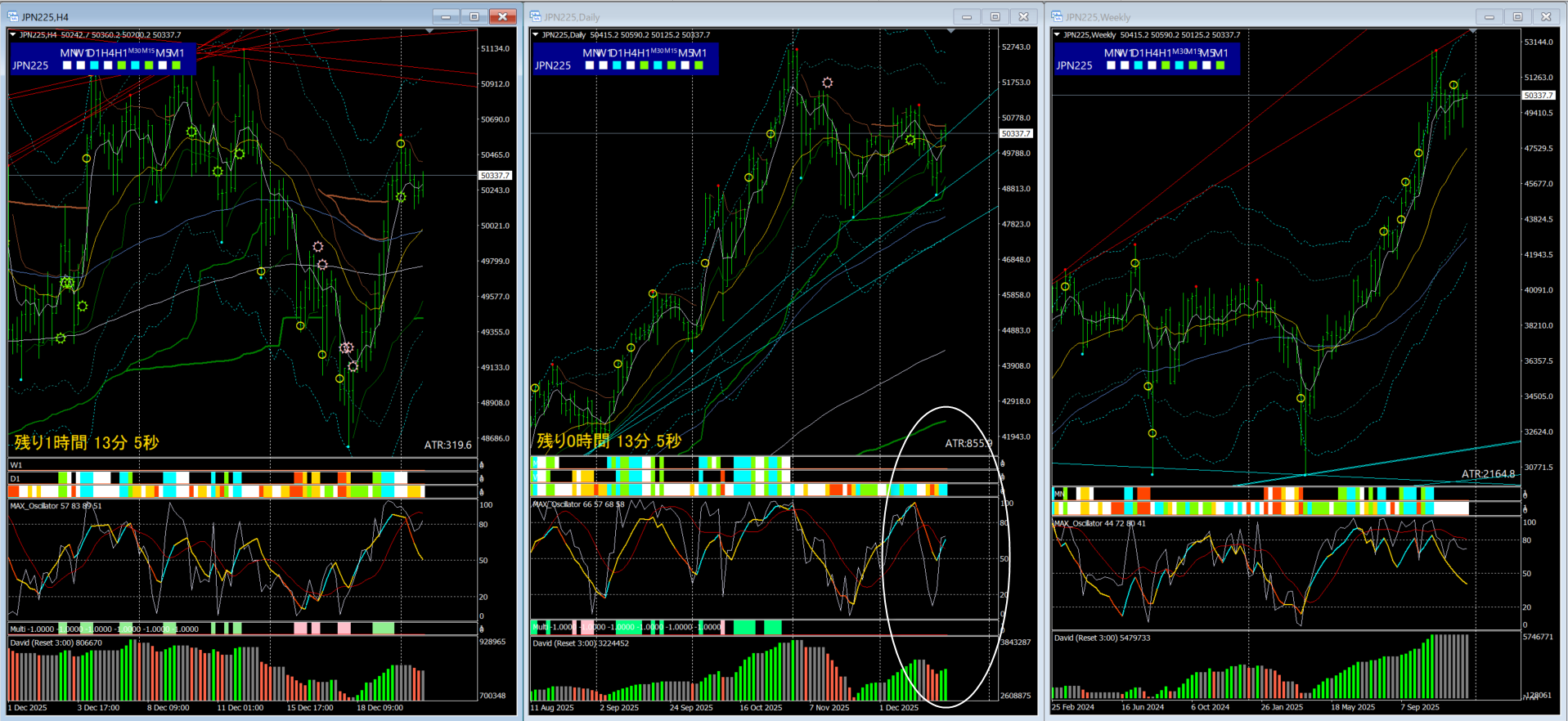Click the David (Reset 3:00) 5479733 label
This screenshot has width=1568, height=721.
click(1103, 638)
